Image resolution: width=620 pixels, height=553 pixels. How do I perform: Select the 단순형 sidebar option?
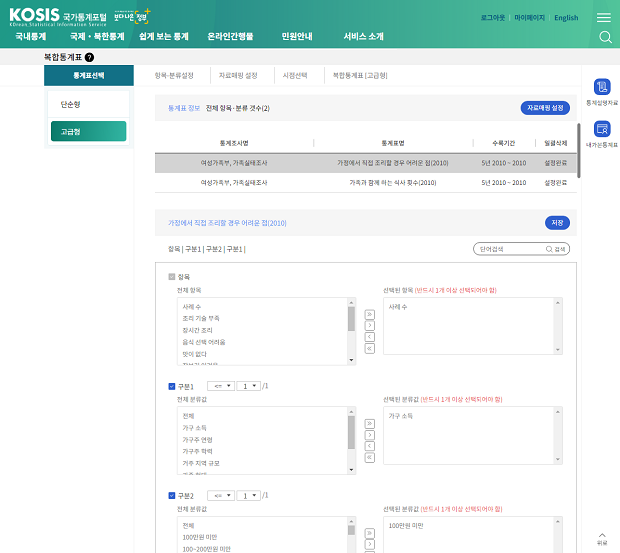[89, 104]
